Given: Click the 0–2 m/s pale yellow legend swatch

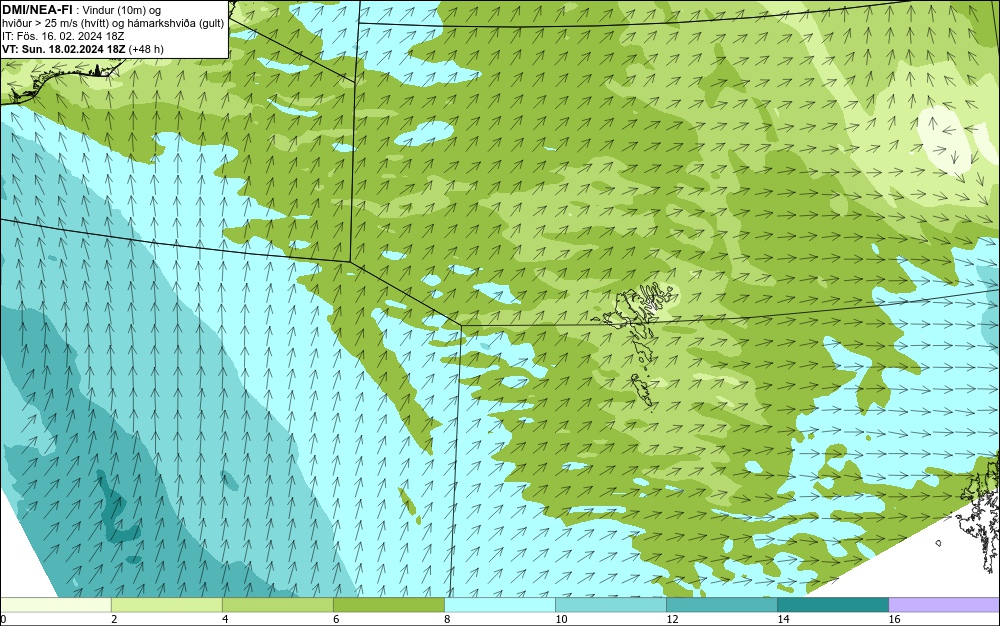Looking at the screenshot, I should coord(55,604).
